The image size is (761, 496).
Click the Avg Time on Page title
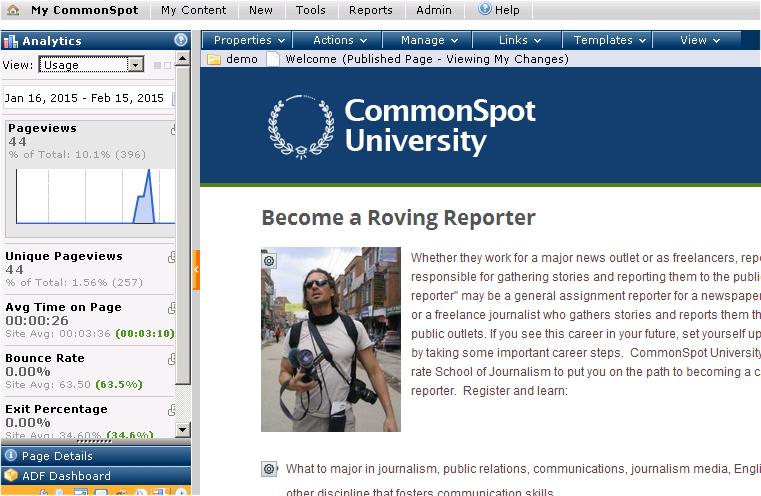64,307
